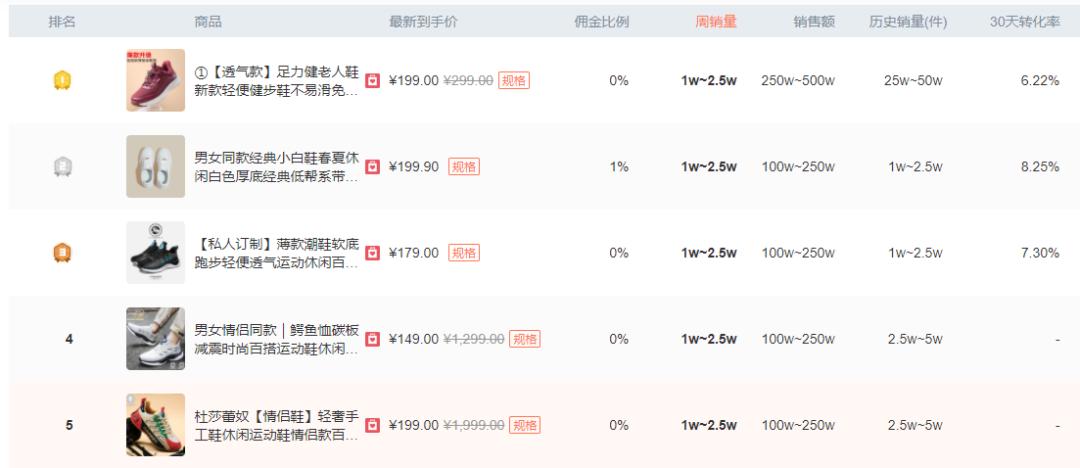Click red shop icon beside ¥149.00 price
The image size is (1080, 468).
pyautogui.click(x=375, y=339)
